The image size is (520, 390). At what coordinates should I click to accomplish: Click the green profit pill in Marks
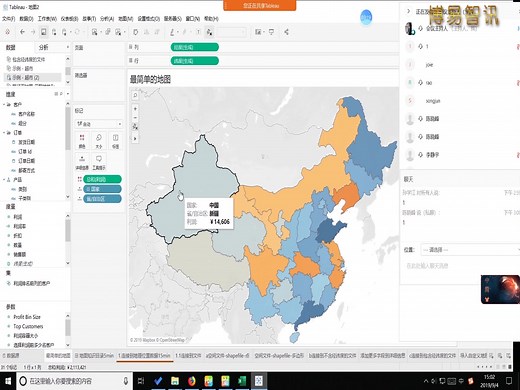102,179
